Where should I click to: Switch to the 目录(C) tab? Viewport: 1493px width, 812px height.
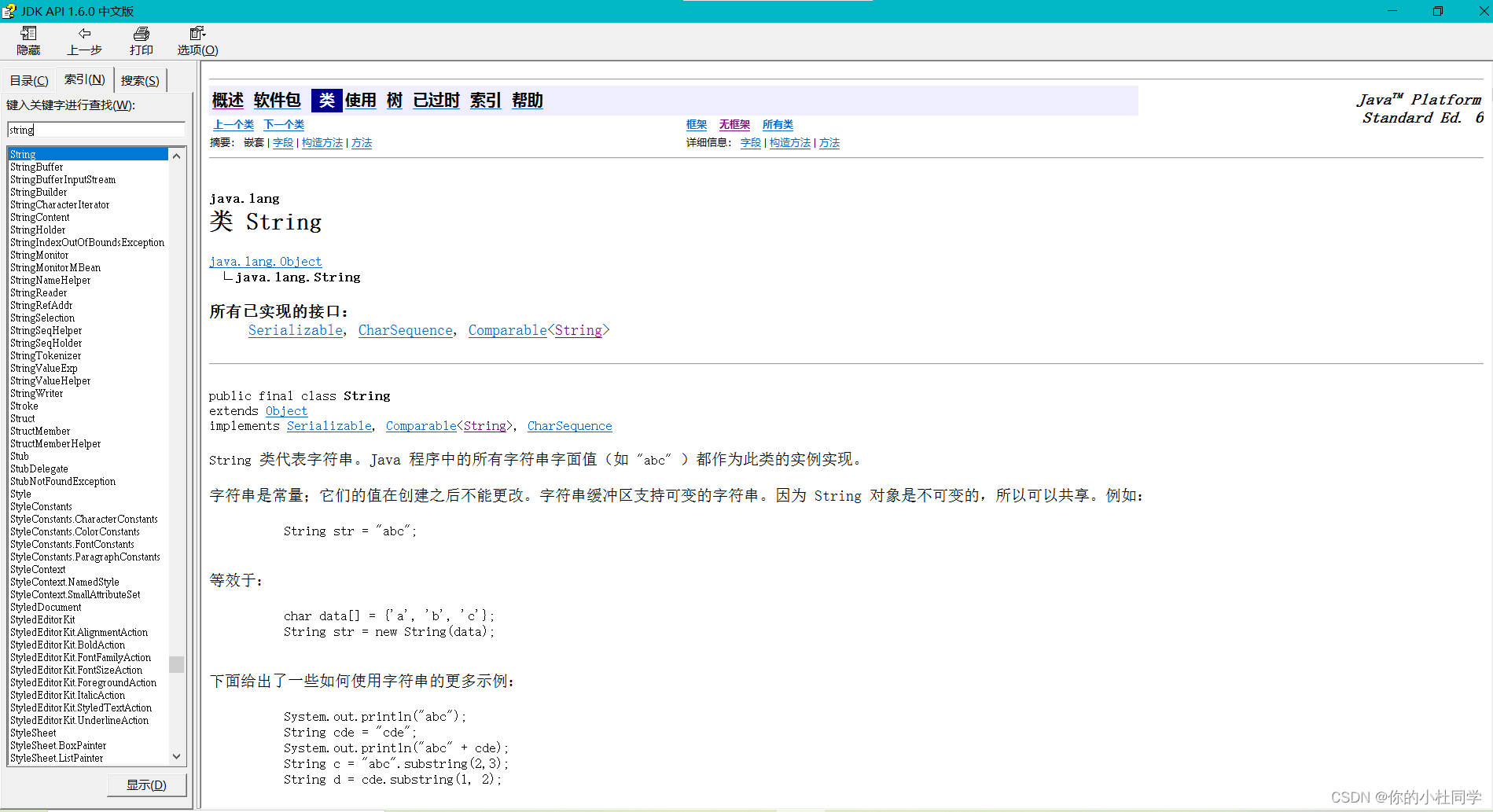[28, 79]
